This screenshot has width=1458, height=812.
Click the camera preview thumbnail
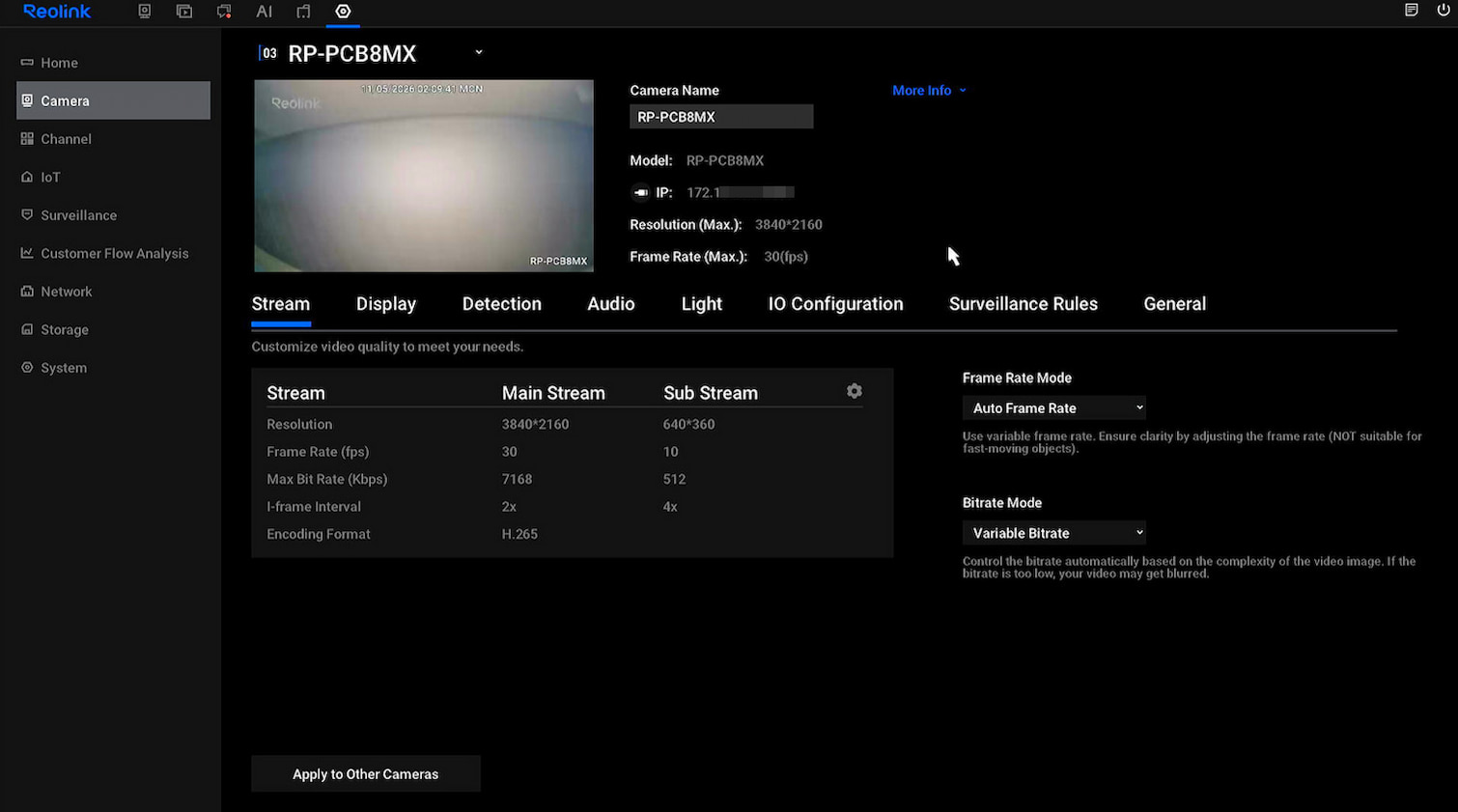(x=424, y=176)
